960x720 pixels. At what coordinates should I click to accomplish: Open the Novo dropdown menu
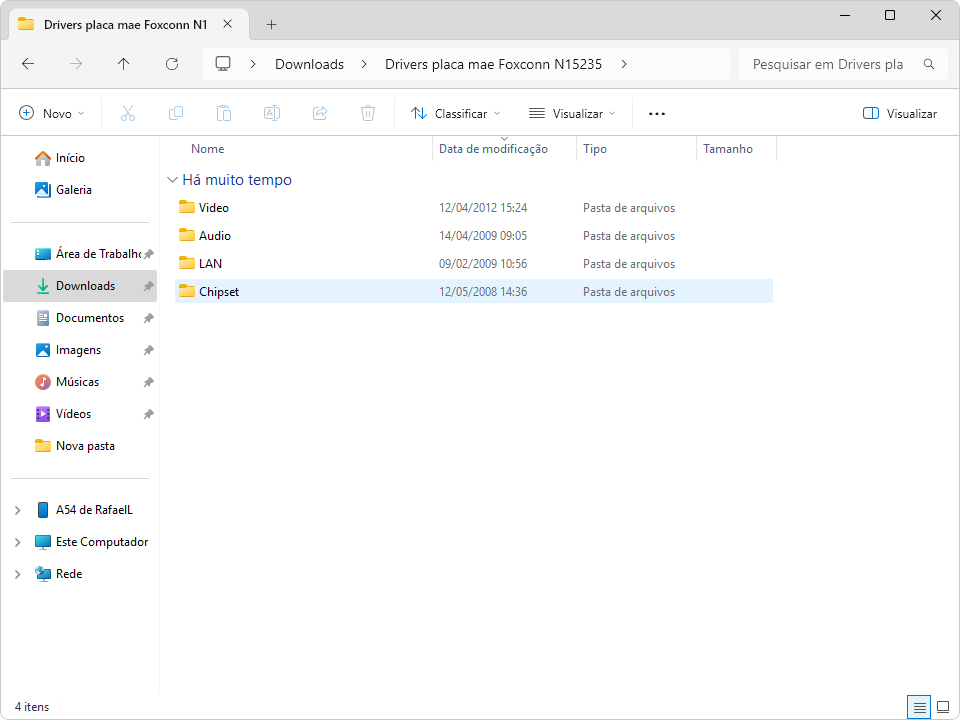click(x=51, y=113)
